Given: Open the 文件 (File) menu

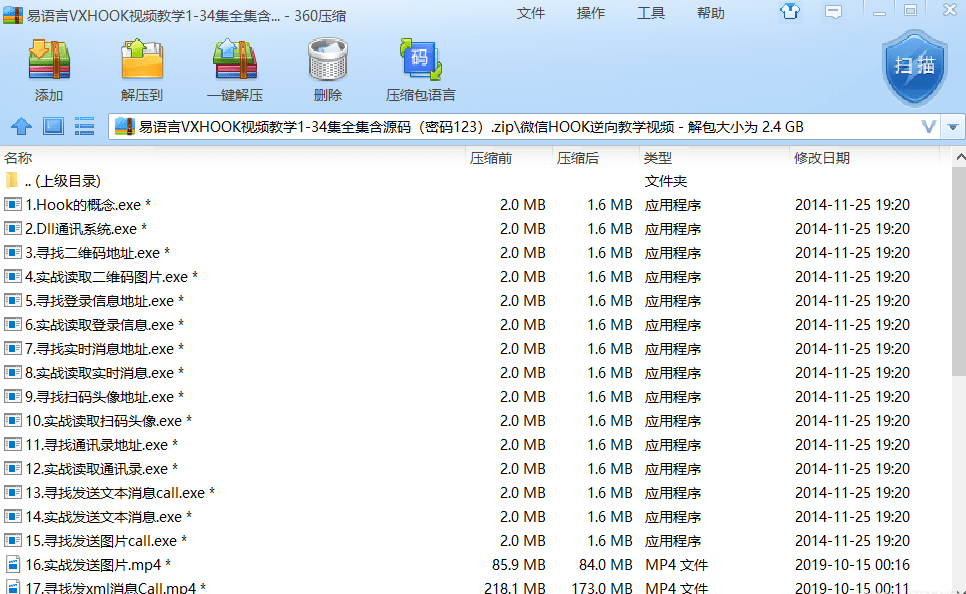Looking at the screenshot, I should click(530, 13).
